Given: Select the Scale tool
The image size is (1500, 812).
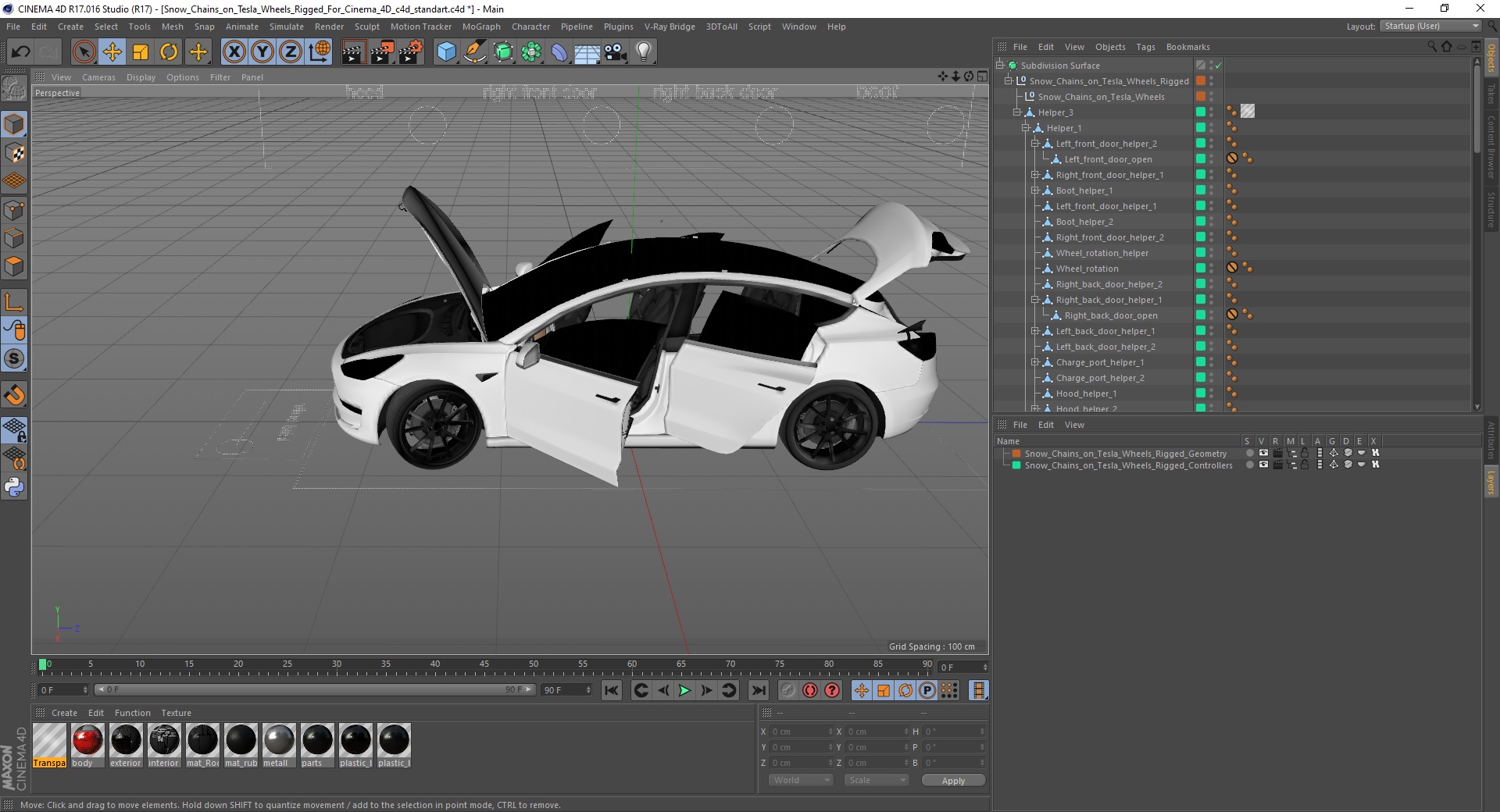Looking at the screenshot, I should point(141,52).
